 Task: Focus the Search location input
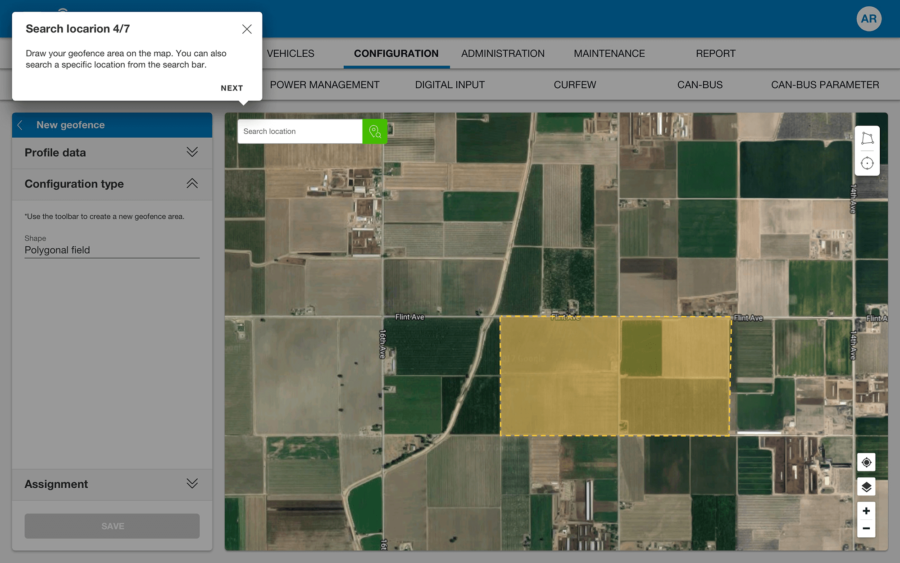pos(300,131)
